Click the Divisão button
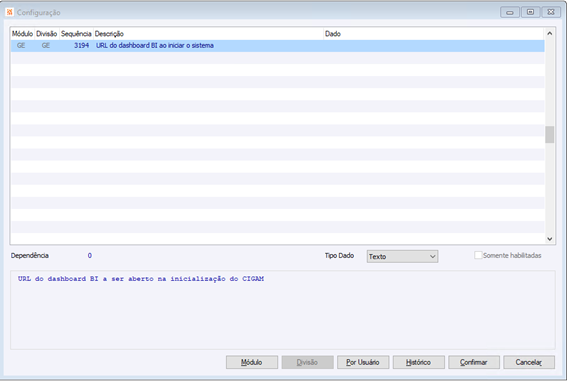Image resolution: width=567 pixels, height=381 pixels. (307, 362)
